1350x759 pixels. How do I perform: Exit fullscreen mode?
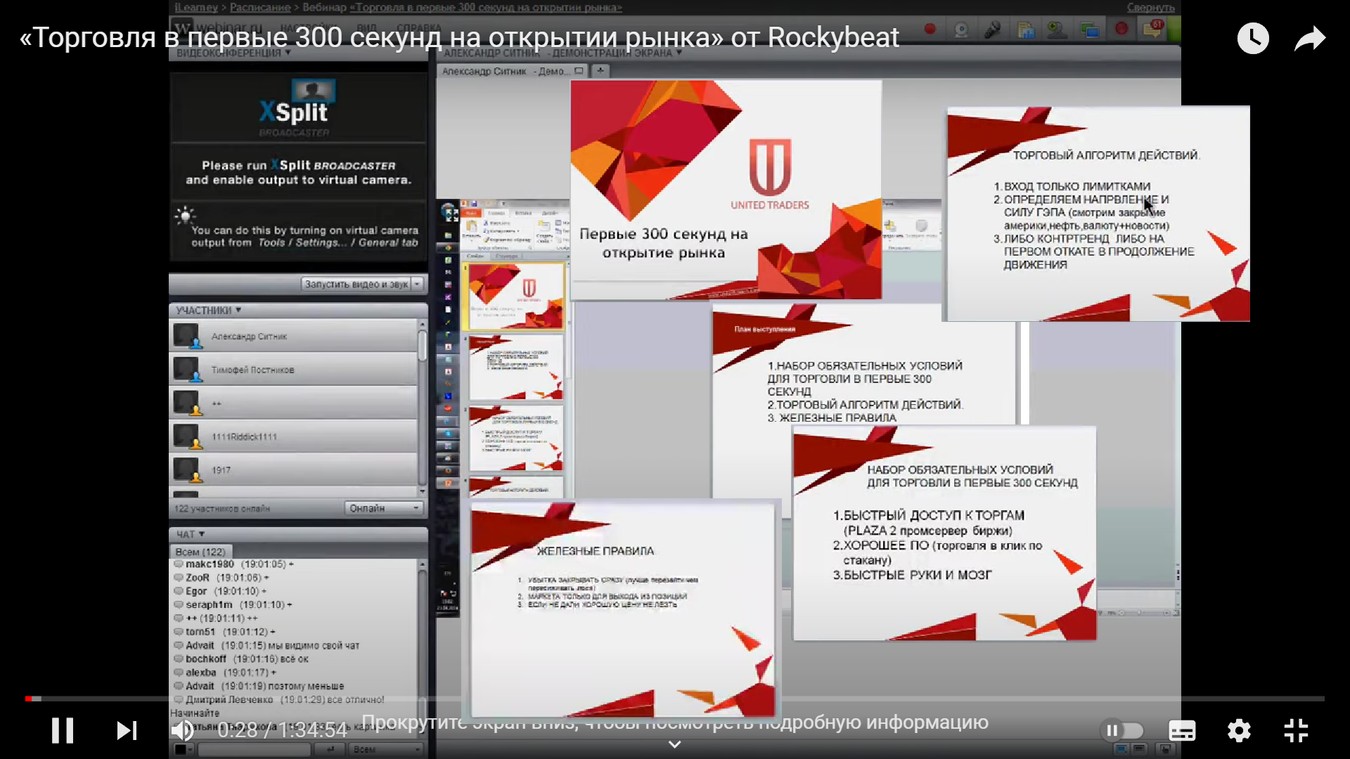(x=1296, y=731)
